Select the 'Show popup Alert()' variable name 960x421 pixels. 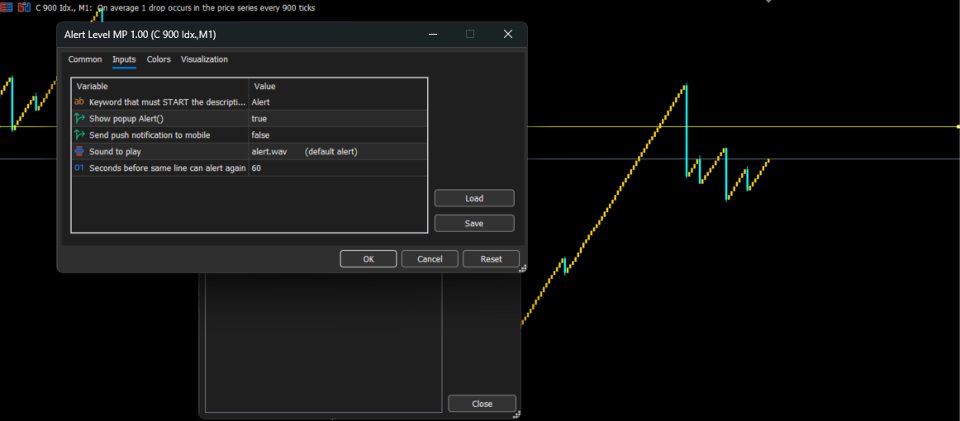tap(126, 119)
